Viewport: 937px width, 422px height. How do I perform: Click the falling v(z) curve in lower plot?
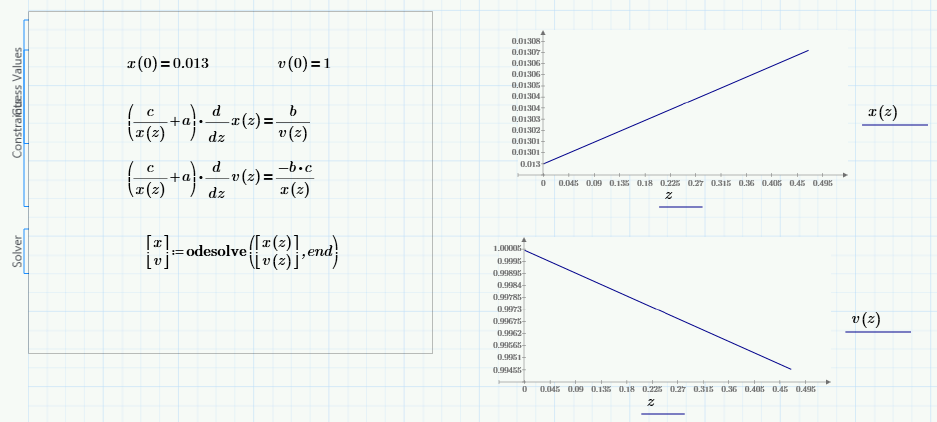(657, 310)
